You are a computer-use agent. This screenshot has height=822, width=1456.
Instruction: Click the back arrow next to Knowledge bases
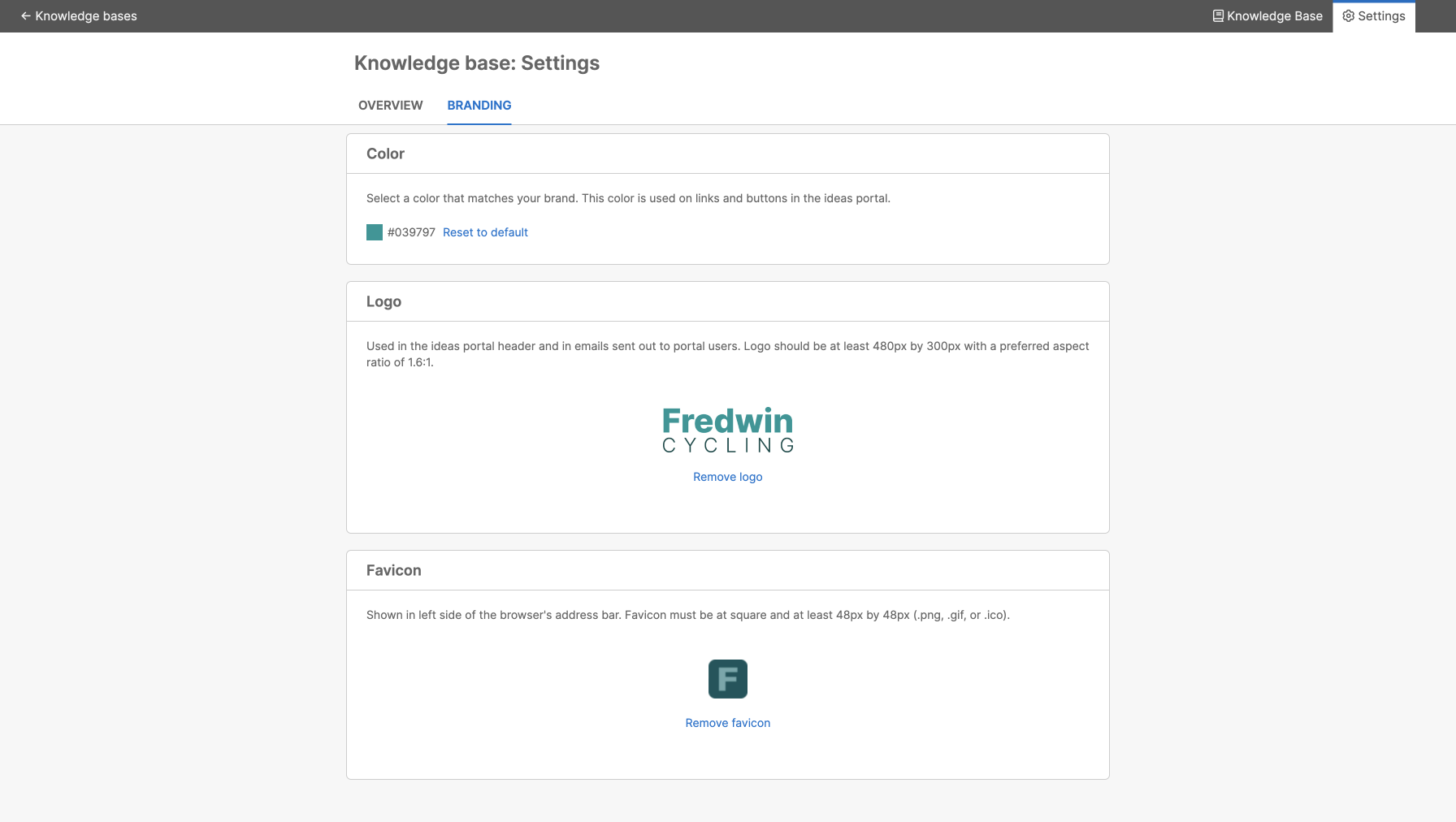pos(24,15)
